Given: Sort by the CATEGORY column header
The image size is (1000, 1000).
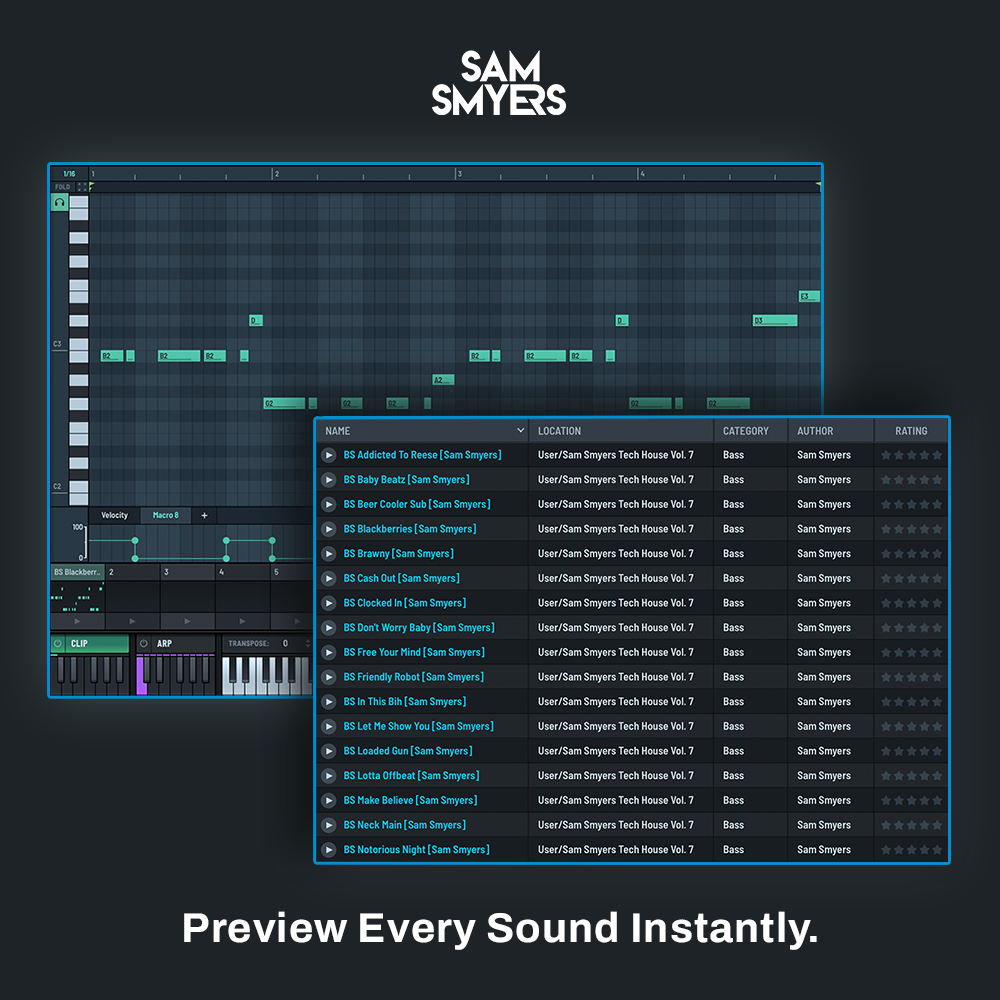Looking at the screenshot, I should (751, 430).
